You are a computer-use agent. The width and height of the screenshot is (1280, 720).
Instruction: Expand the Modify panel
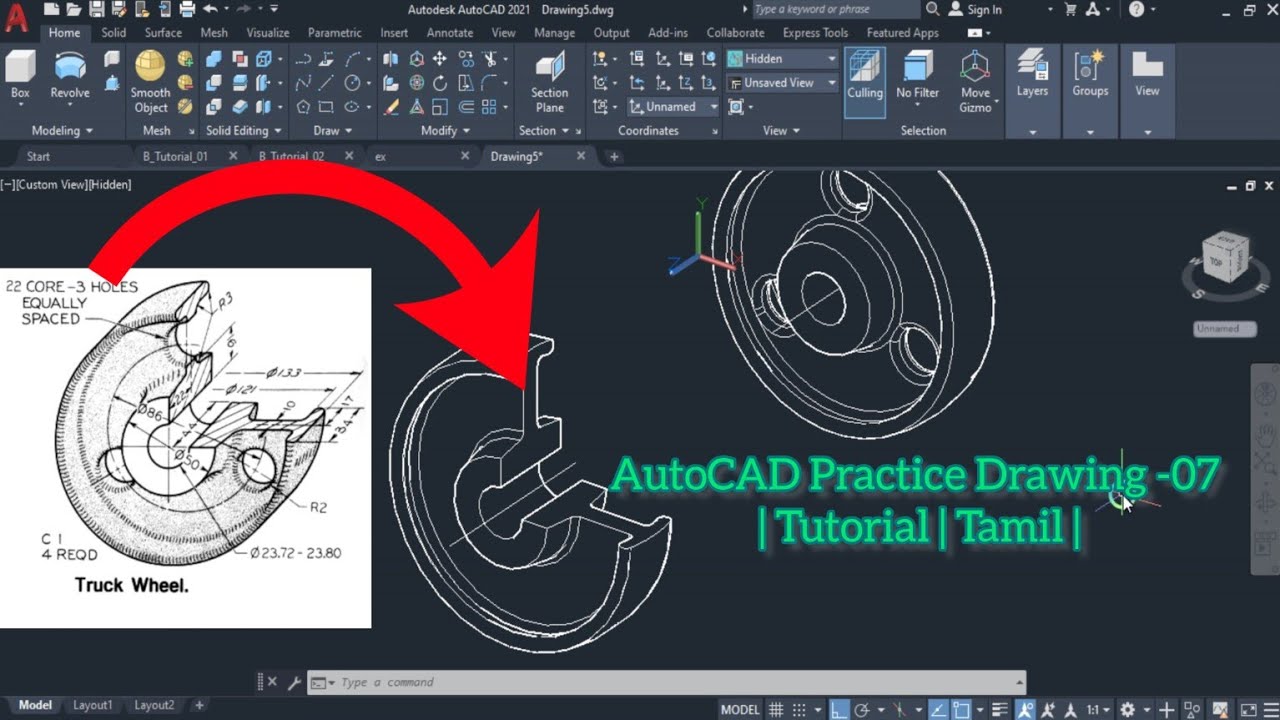[444, 131]
